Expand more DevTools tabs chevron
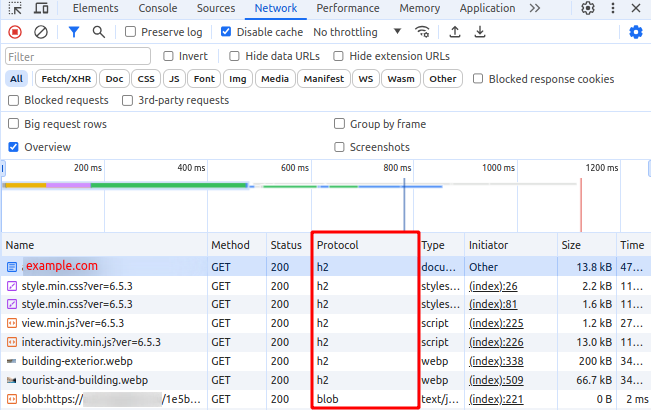651x410 pixels. pos(535,9)
